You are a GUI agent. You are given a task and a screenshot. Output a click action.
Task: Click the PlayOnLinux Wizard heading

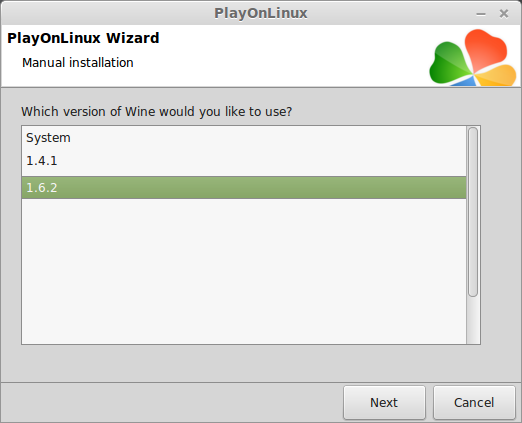click(x=83, y=38)
